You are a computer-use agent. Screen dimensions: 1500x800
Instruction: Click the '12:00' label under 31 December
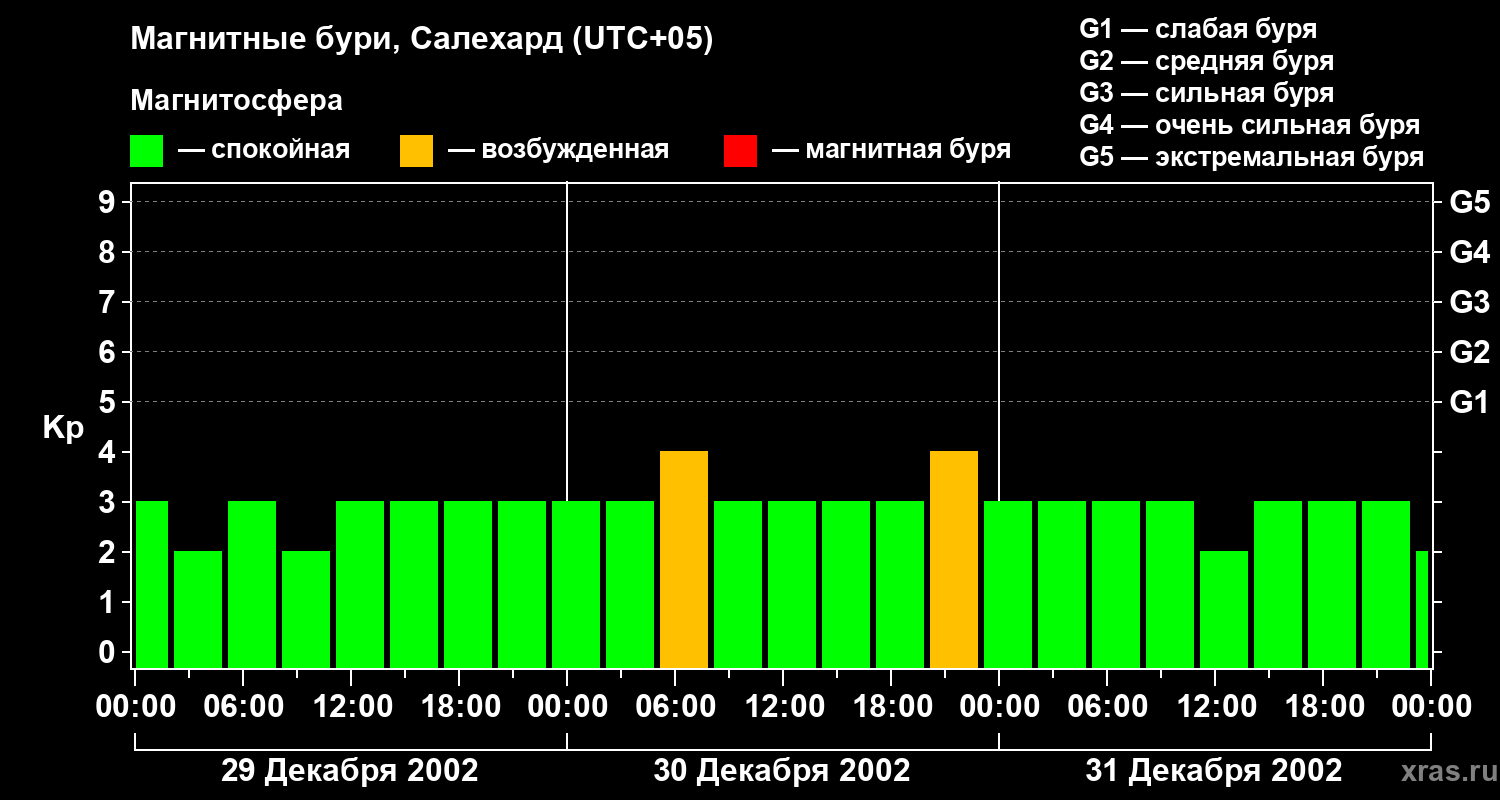click(x=1215, y=706)
